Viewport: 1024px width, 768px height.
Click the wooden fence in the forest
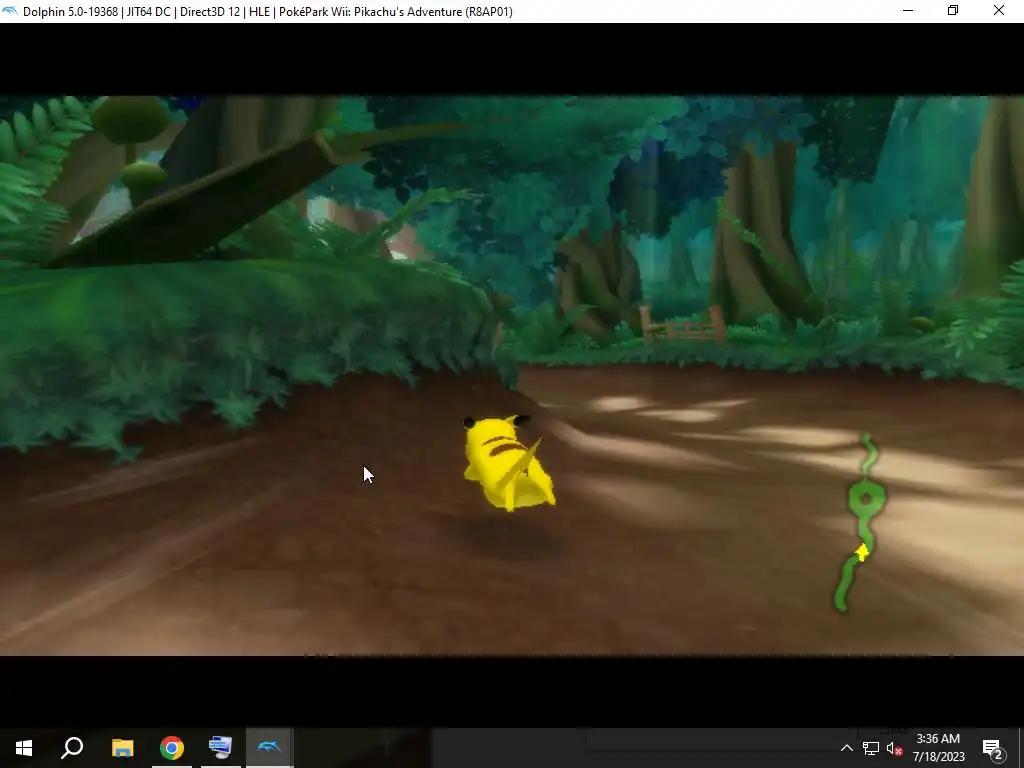[682, 325]
